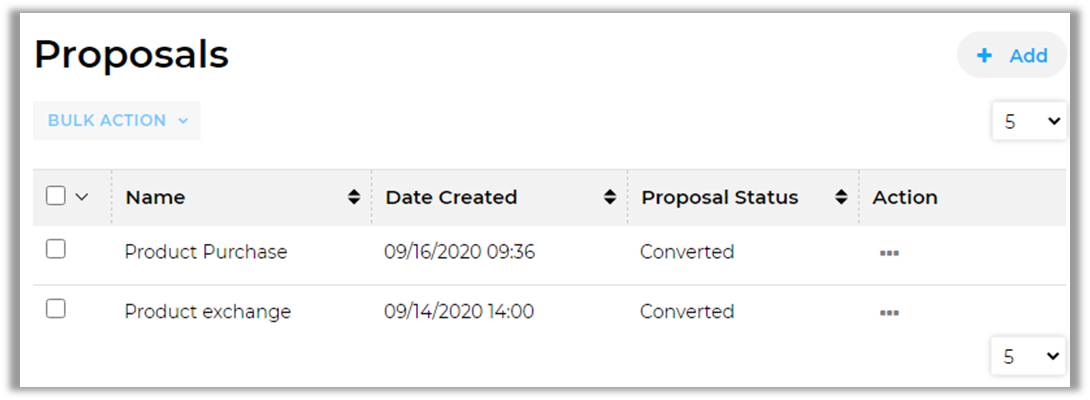Image resolution: width=1090 pixels, height=400 pixels.
Task: Sort proposals by Name column arrows
Action: click(353, 198)
